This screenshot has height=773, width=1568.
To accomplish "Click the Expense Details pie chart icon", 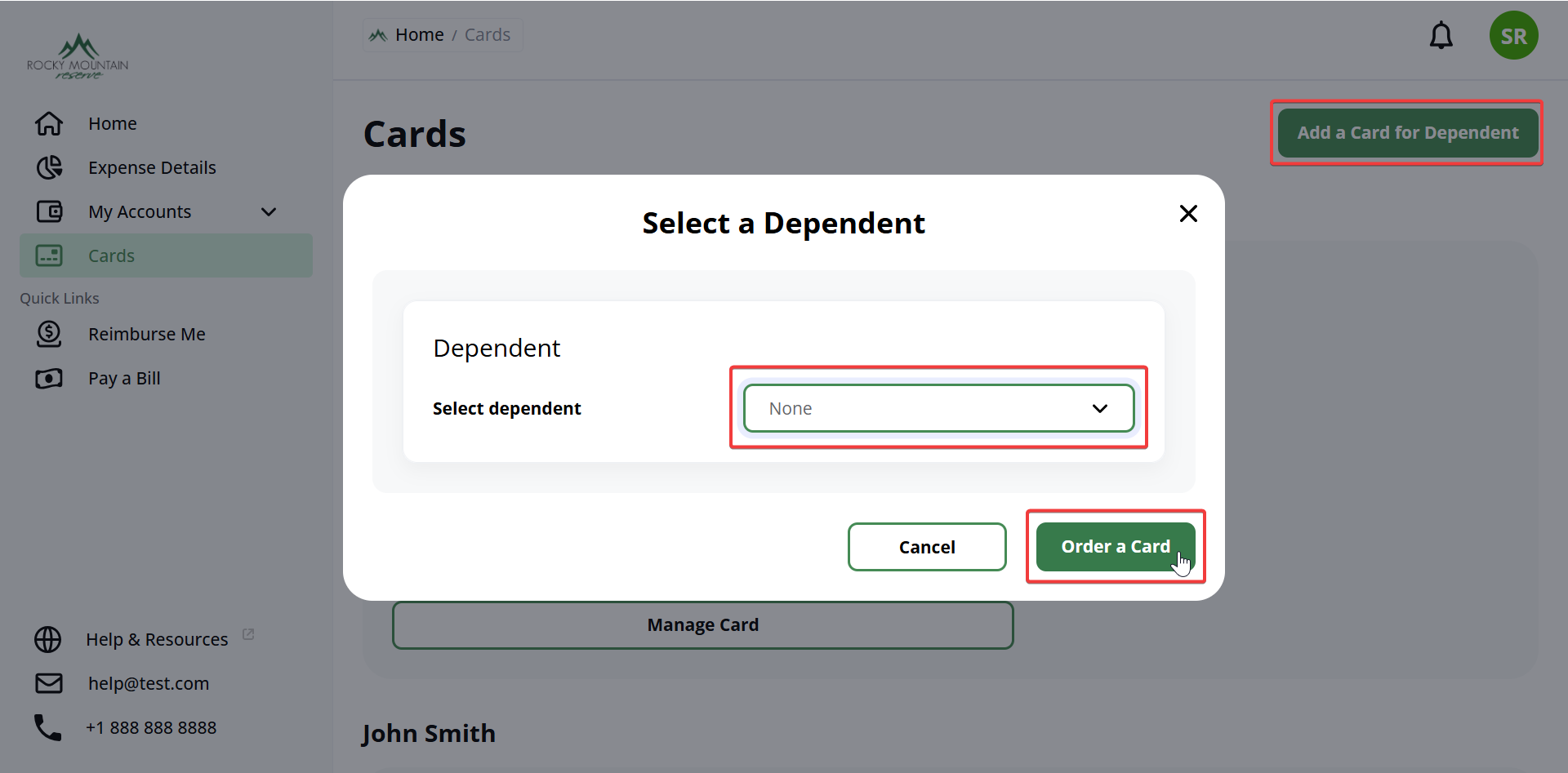I will click(x=49, y=167).
